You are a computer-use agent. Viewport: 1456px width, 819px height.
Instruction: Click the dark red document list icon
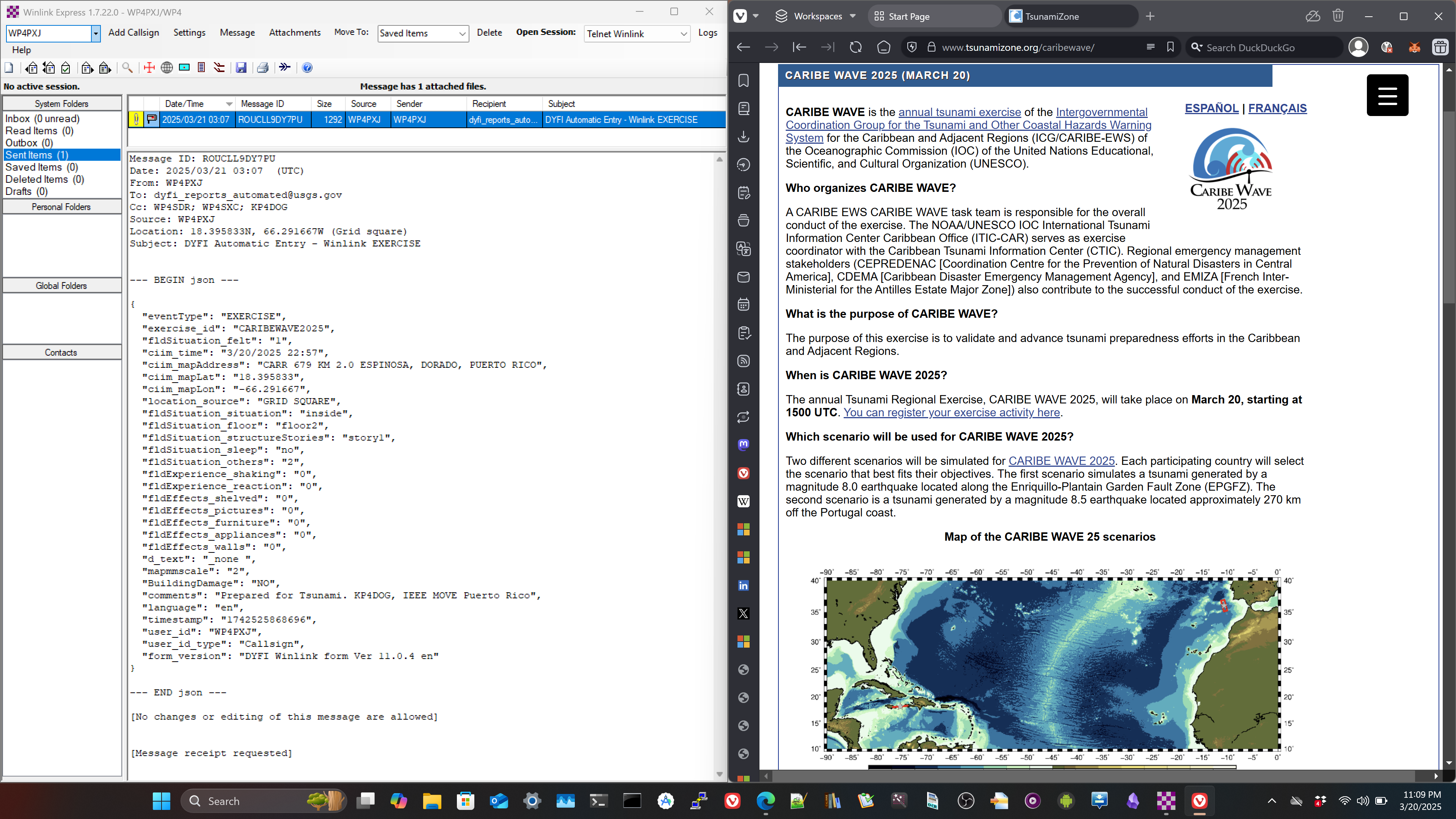click(x=201, y=68)
